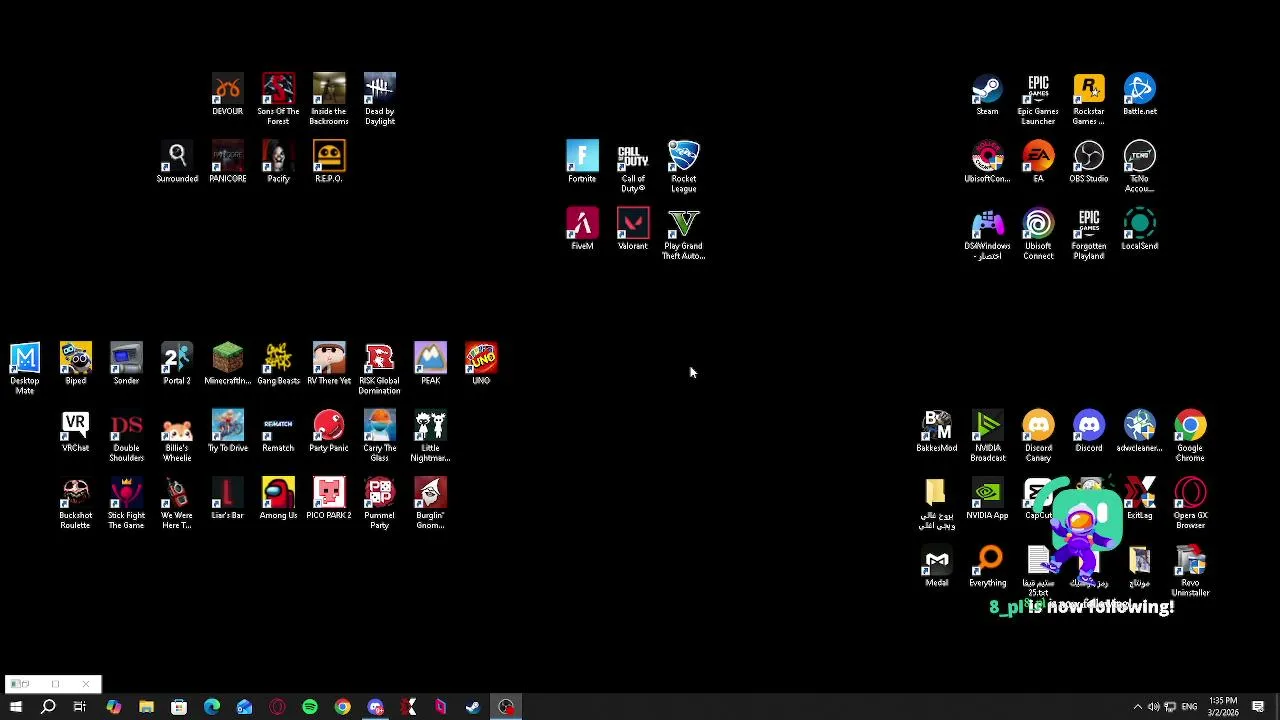
Task: Open the VRChat desktop shortcut
Action: (x=75, y=431)
